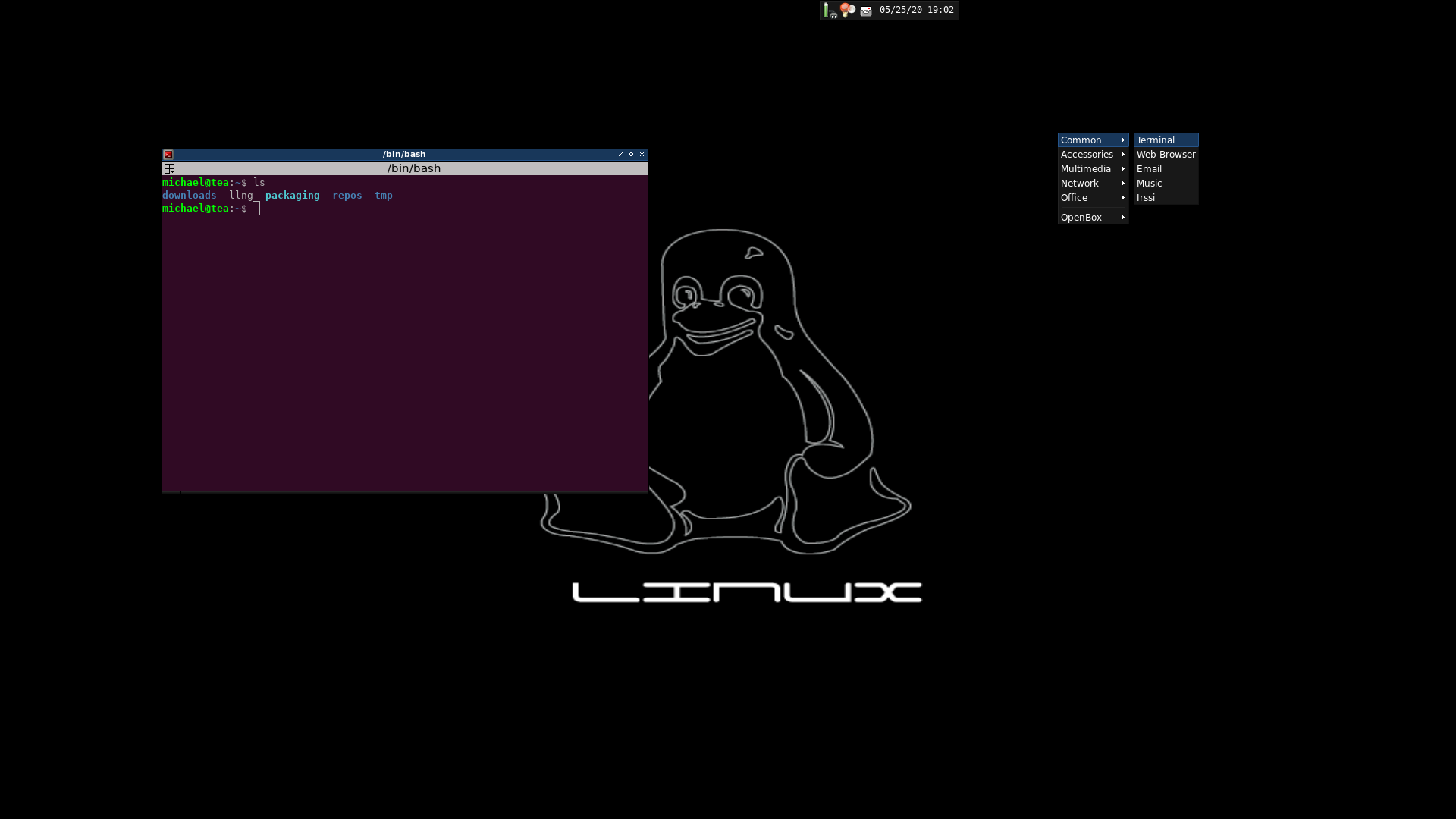This screenshot has height=819, width=1456.
Task: Click the date and time clock
Action: click(916, 11)
